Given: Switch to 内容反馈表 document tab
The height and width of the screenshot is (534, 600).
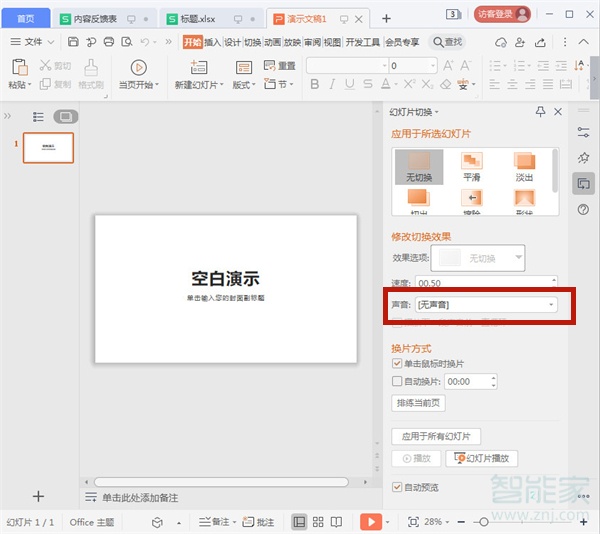Looking at the screenshot, I should pyautogui.click(x=104, y=18).
